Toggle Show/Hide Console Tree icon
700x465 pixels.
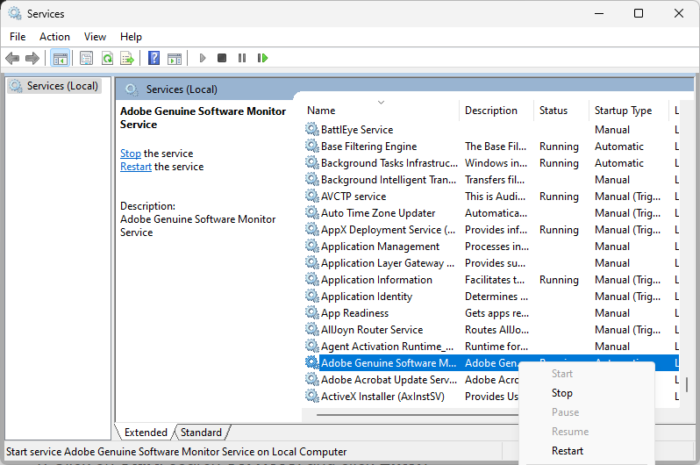tap(60, 58)
